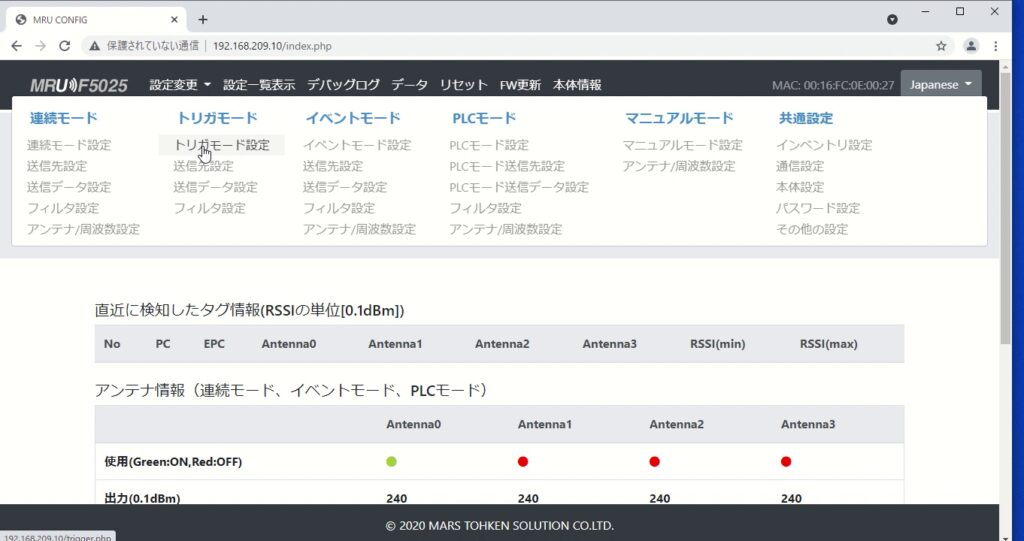The height and width of the screenshot is (541, 1024).
Task: Select PLCモード送信先設定
Action: tap(507, 166)
